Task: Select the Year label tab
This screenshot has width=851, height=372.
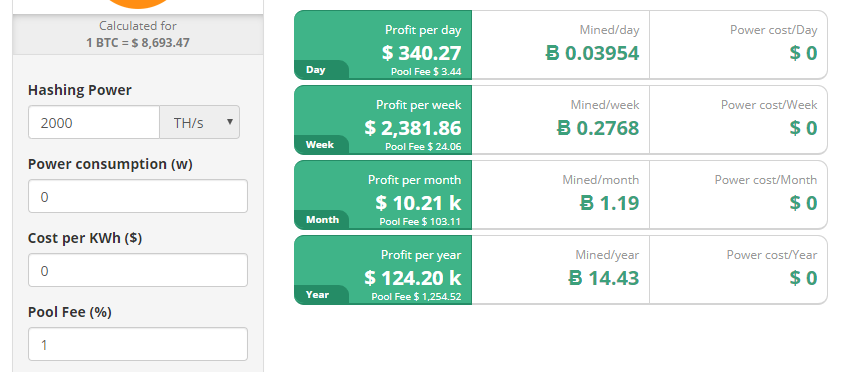Action: point(317,294)
